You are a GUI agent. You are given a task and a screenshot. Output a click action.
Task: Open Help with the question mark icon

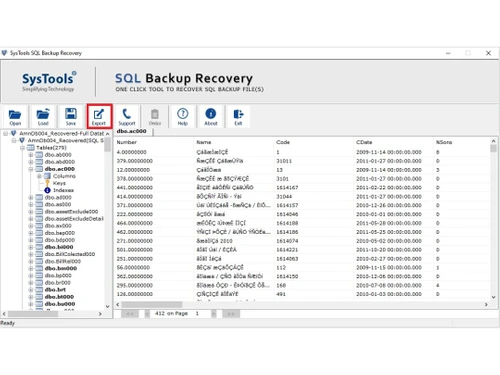(183, 117)
